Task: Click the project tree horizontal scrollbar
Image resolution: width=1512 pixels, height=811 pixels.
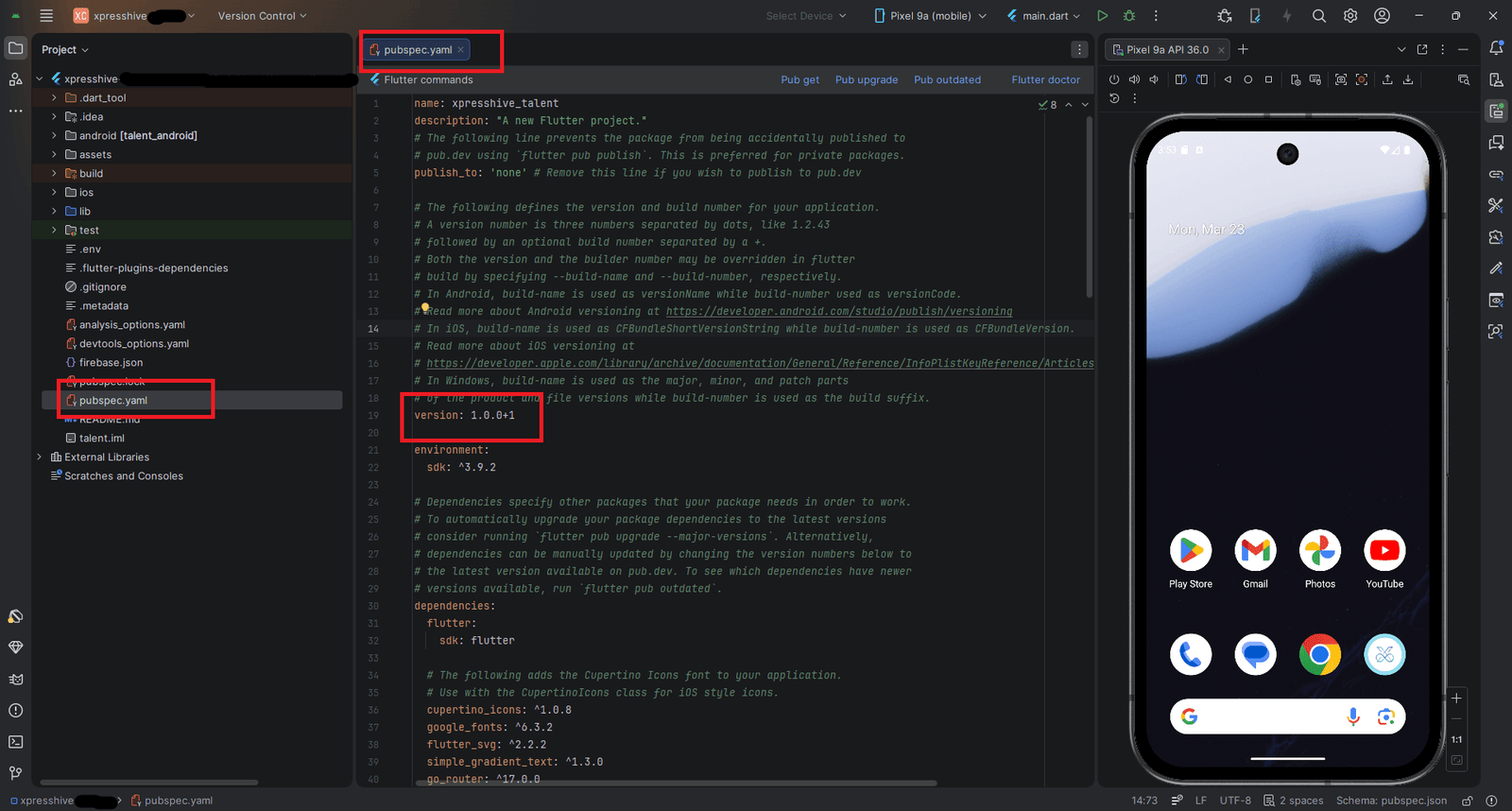Action: pyautogui.click(x=149, y=783)
